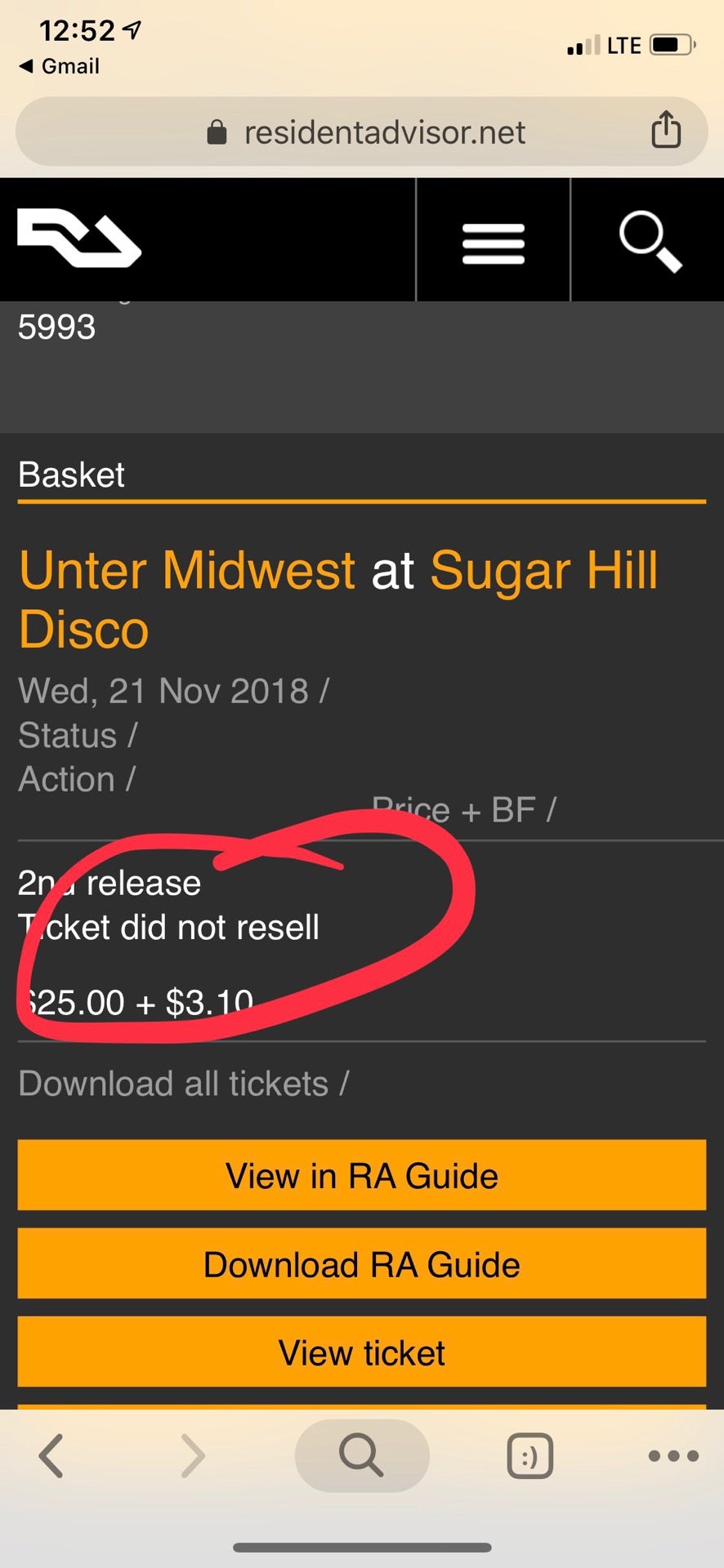This screenshot has width=724, height=1568.
Task: Tap the Download all tickets text
Action: [173, 1084]
